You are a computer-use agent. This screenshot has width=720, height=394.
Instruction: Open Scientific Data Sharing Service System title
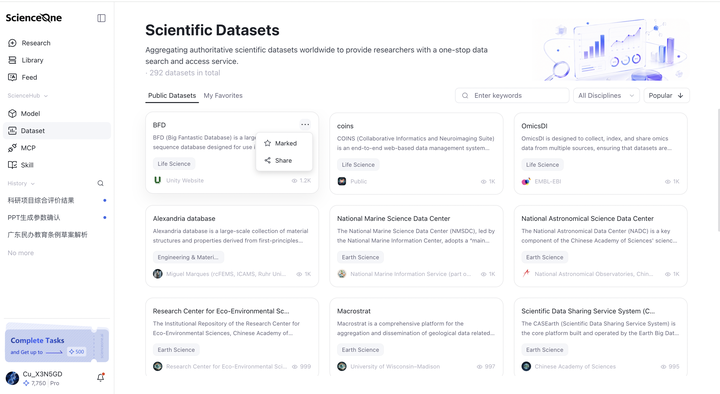click(x=588, y=311)
